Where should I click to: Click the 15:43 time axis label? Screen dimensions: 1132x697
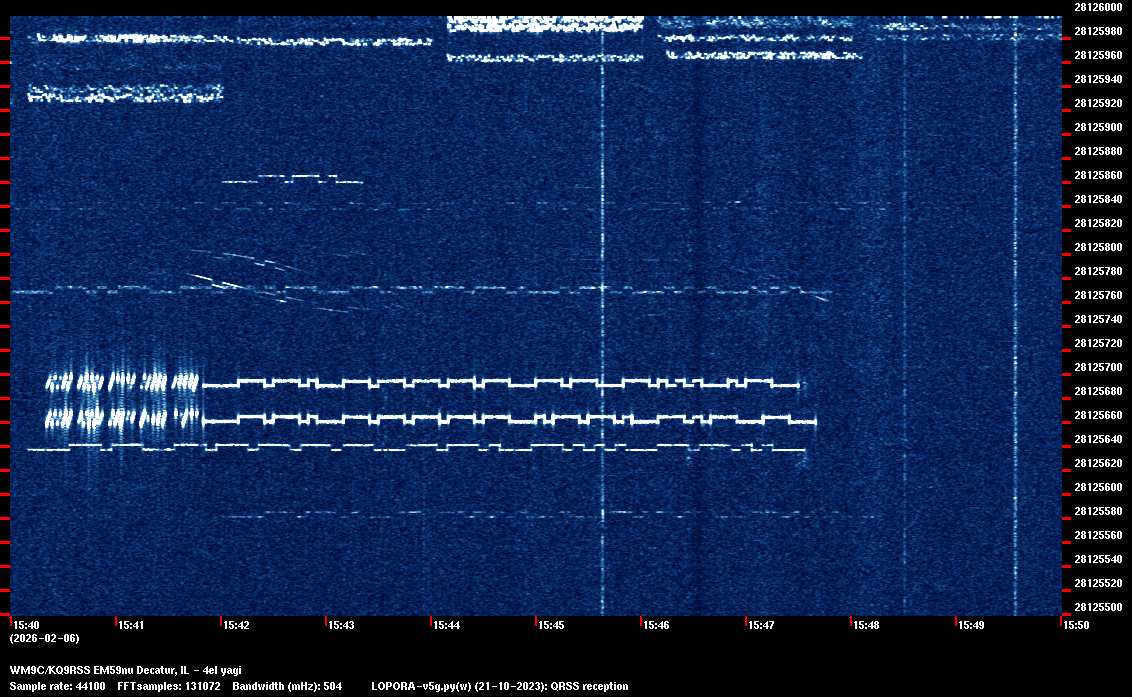point(341,625)
